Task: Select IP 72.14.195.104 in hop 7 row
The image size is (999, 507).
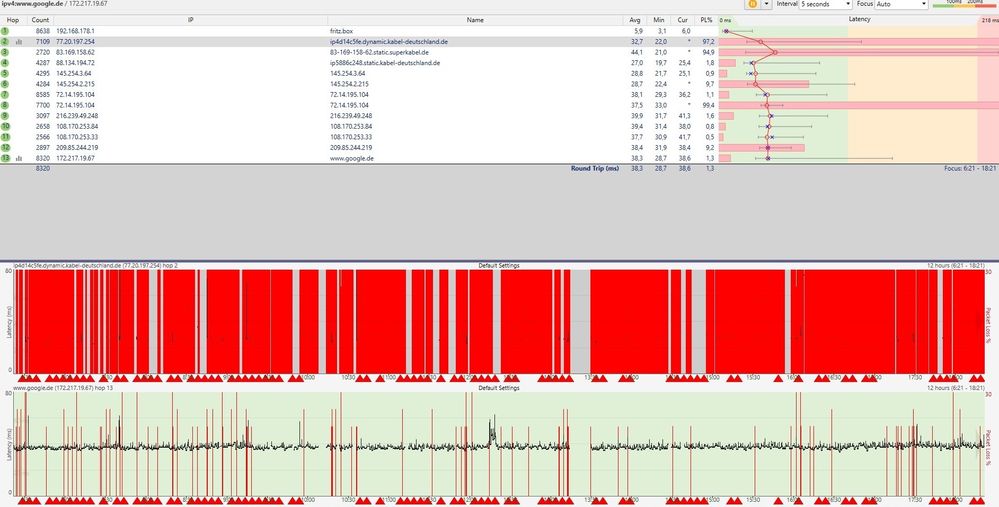Action: pyautogui.click(x=75, y=94)
